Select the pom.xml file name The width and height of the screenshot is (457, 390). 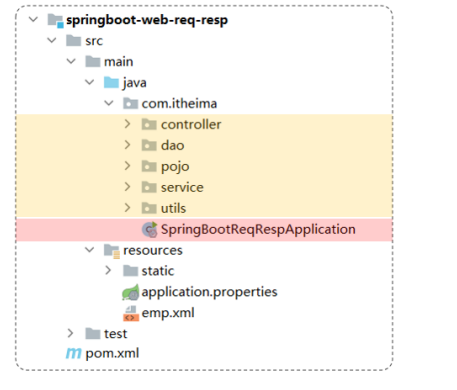click(x=112, y=354)
